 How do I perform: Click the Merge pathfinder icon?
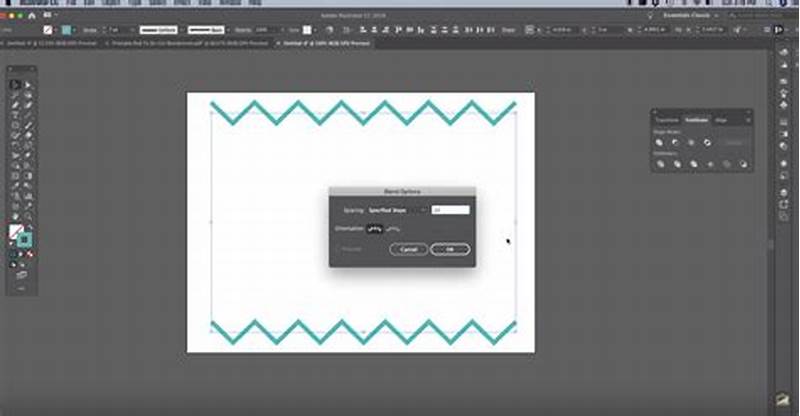pos(694,164)
